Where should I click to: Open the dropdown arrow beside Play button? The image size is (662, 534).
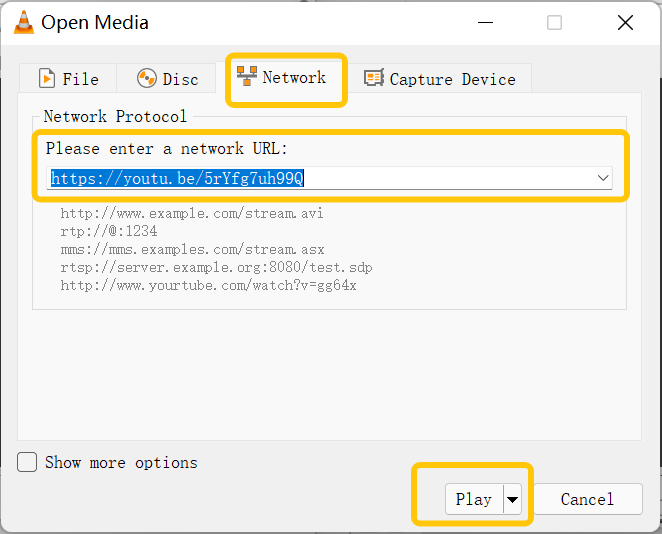coord(513,499)
